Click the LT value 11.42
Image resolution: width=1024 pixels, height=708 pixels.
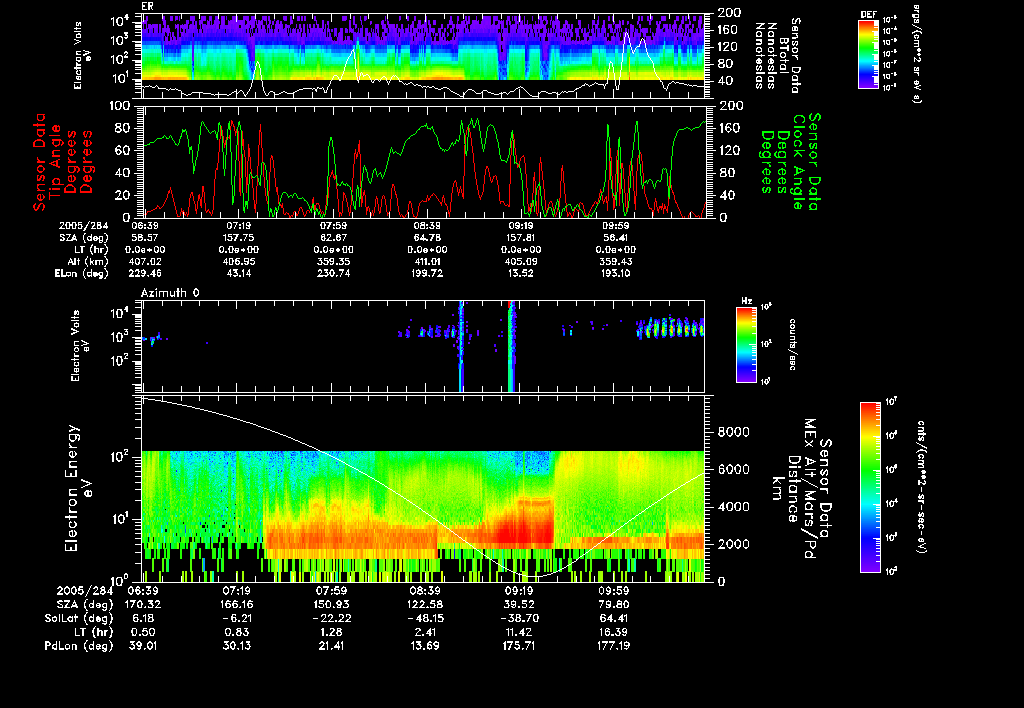pyautogui.click(x=519, y=632)
